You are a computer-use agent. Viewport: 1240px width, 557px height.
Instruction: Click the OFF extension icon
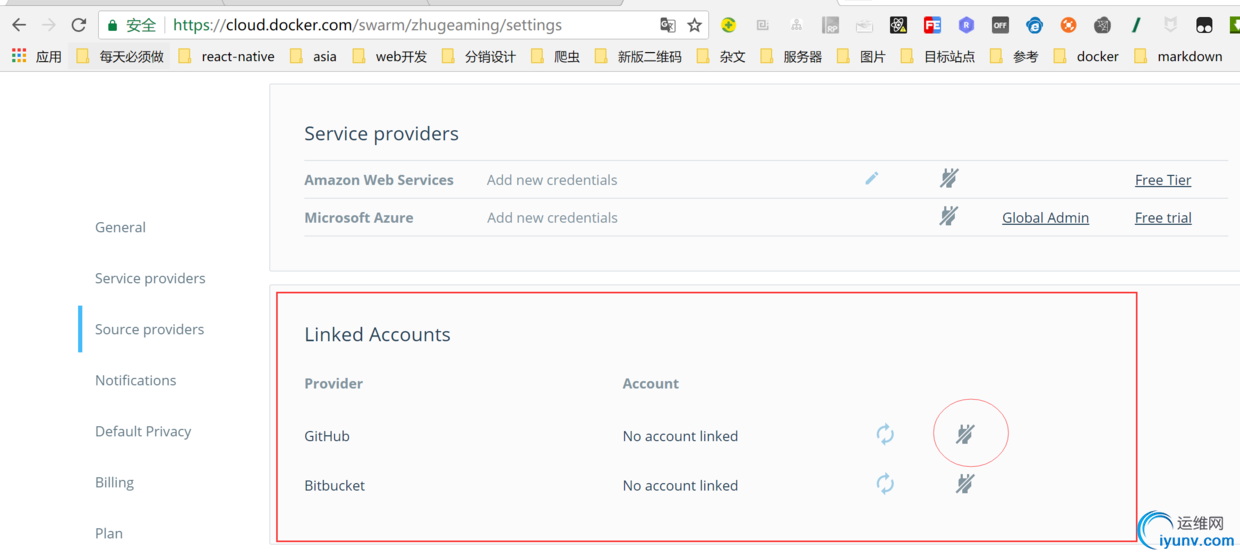coord(1000,25)
